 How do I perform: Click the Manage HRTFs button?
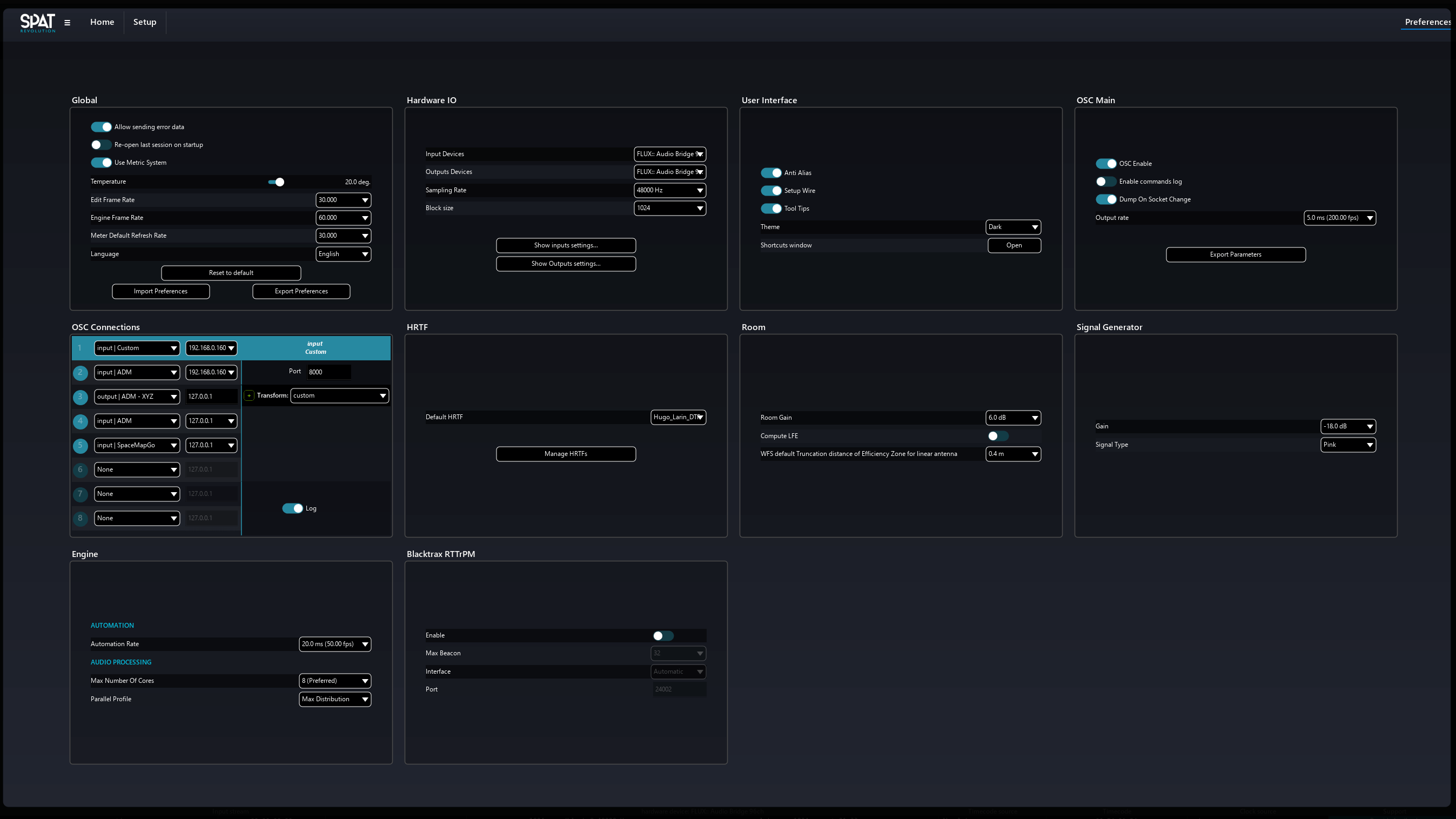(x=566, y=454)
